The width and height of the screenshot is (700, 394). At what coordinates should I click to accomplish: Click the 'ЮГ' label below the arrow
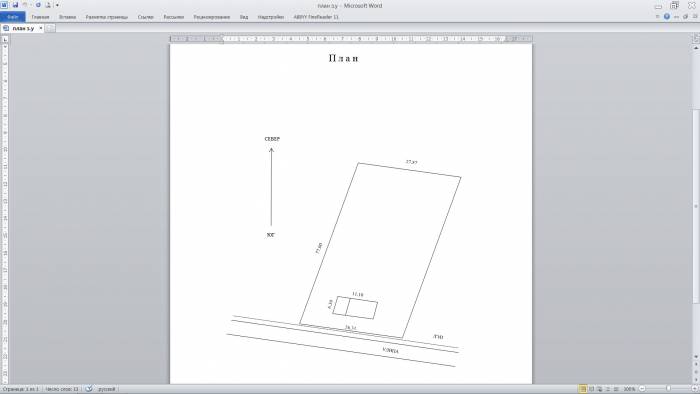coord(271,235)
